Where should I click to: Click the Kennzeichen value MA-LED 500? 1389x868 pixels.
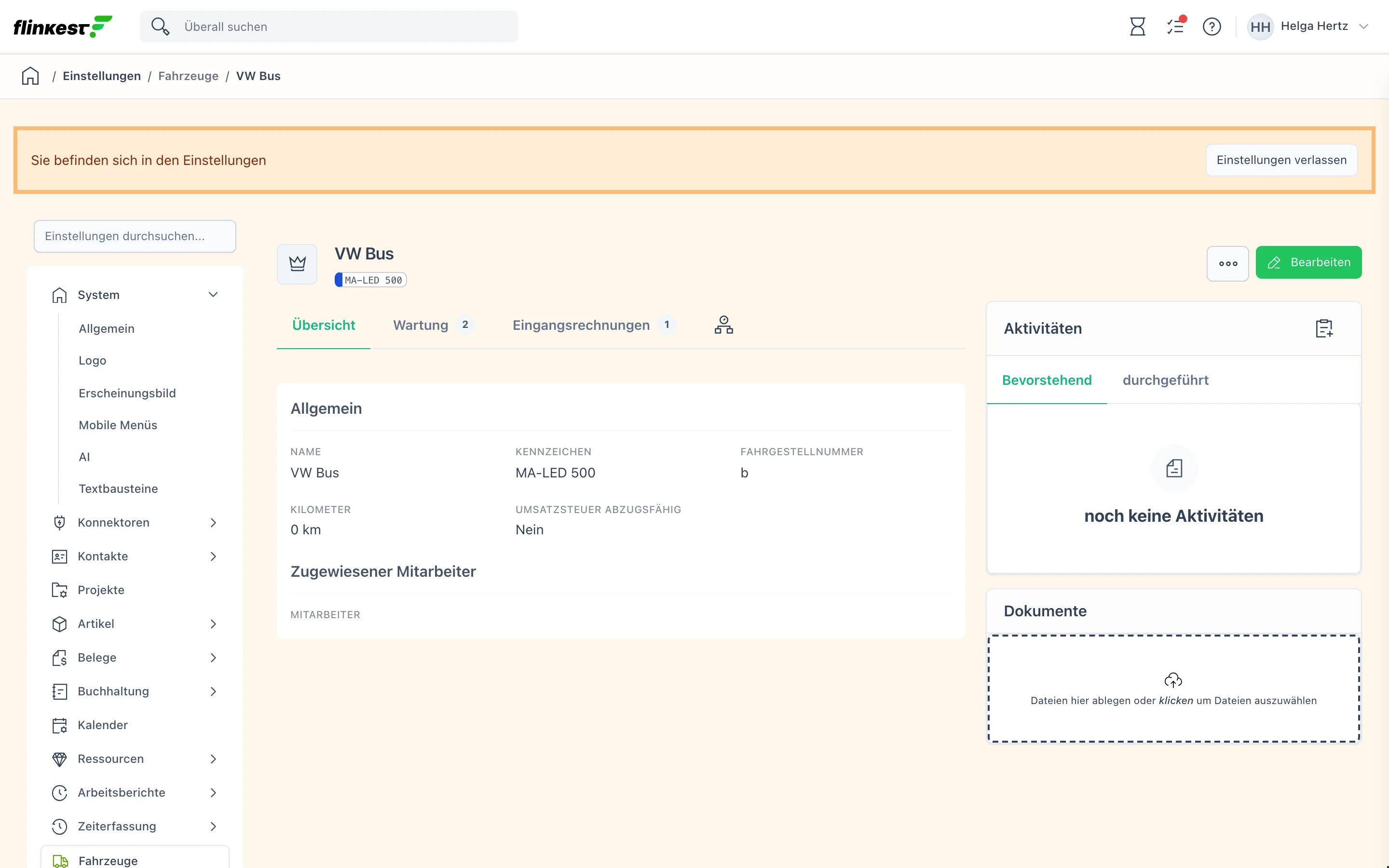(555, 473)
